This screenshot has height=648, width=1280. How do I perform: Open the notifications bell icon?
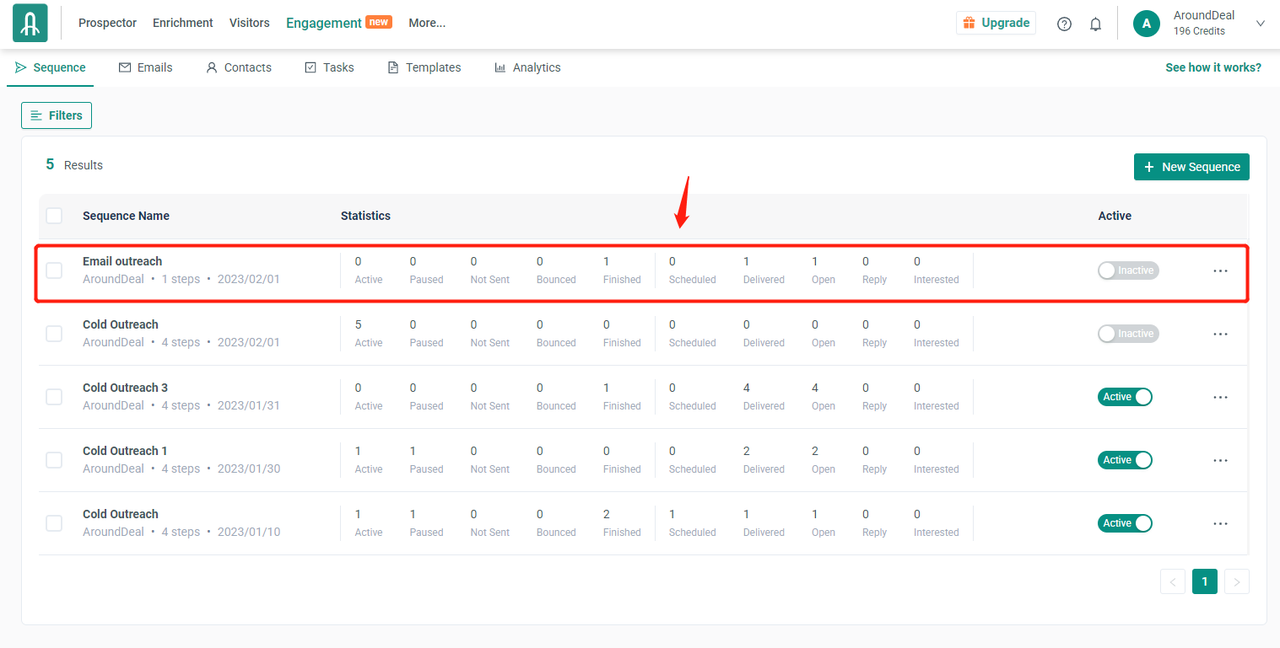click(1095, 24)
